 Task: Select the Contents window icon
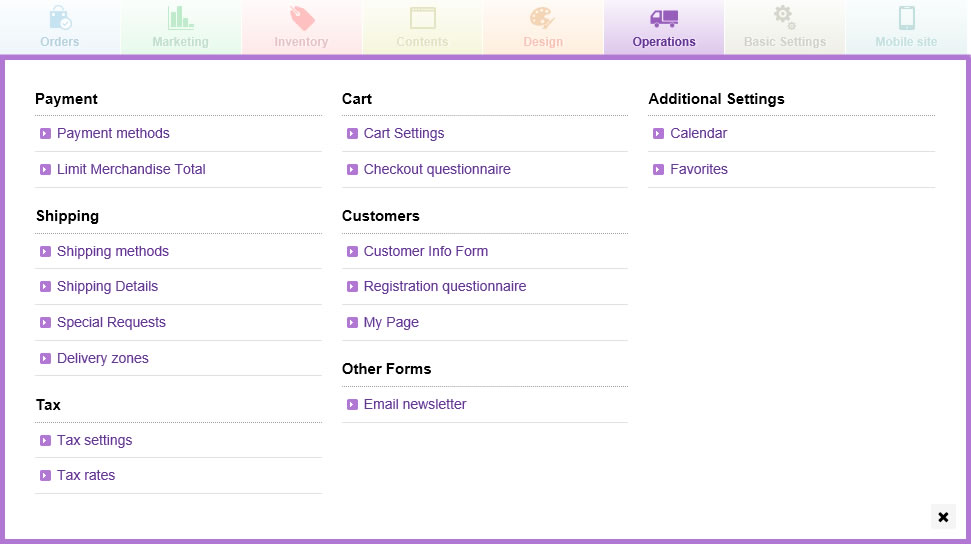coord(422,18)
